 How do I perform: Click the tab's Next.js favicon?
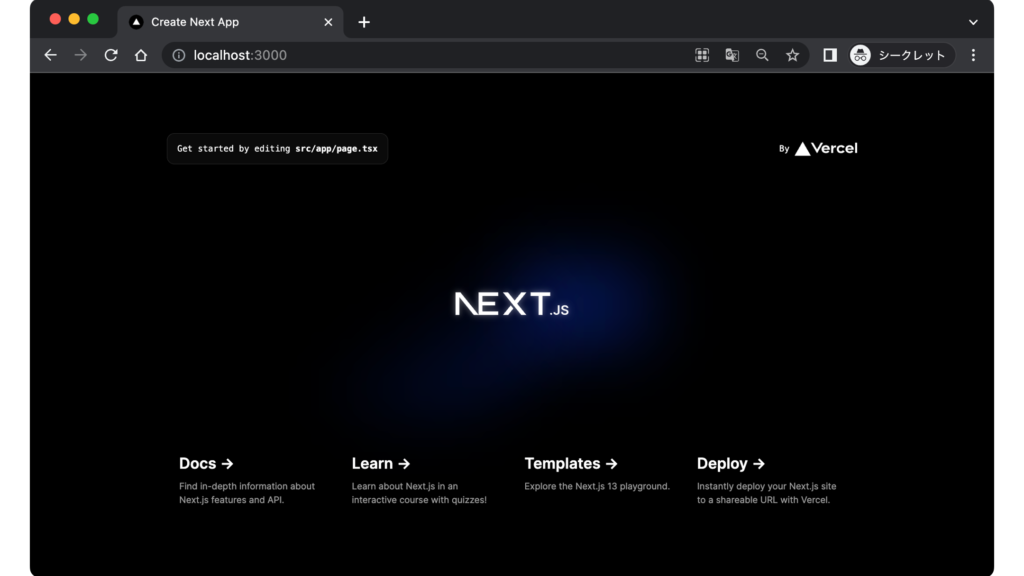click(136, 22)
